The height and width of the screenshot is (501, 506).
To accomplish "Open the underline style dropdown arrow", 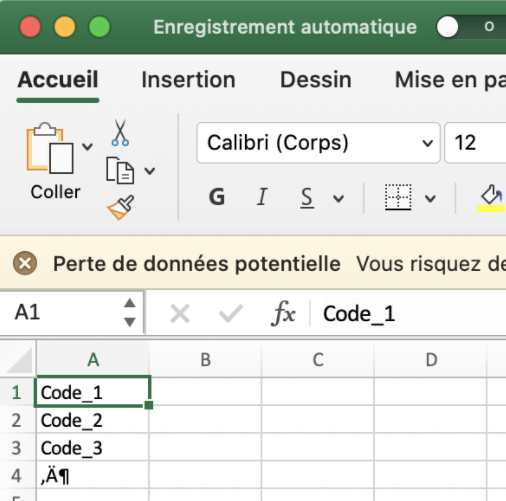I will [338, 199].
